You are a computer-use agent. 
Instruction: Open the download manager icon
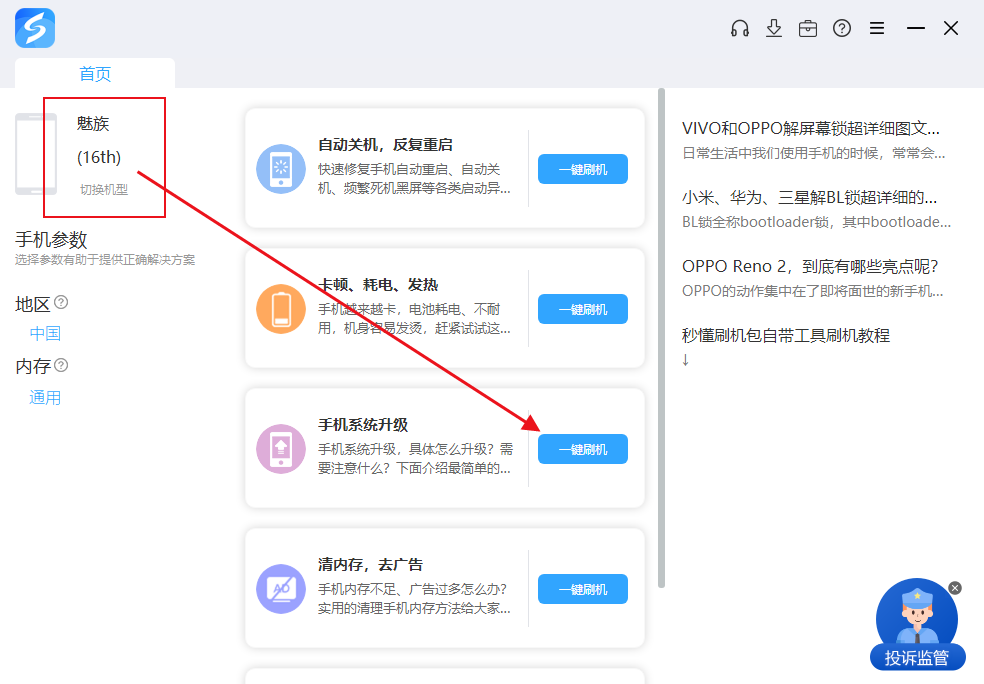coord(774,28)
